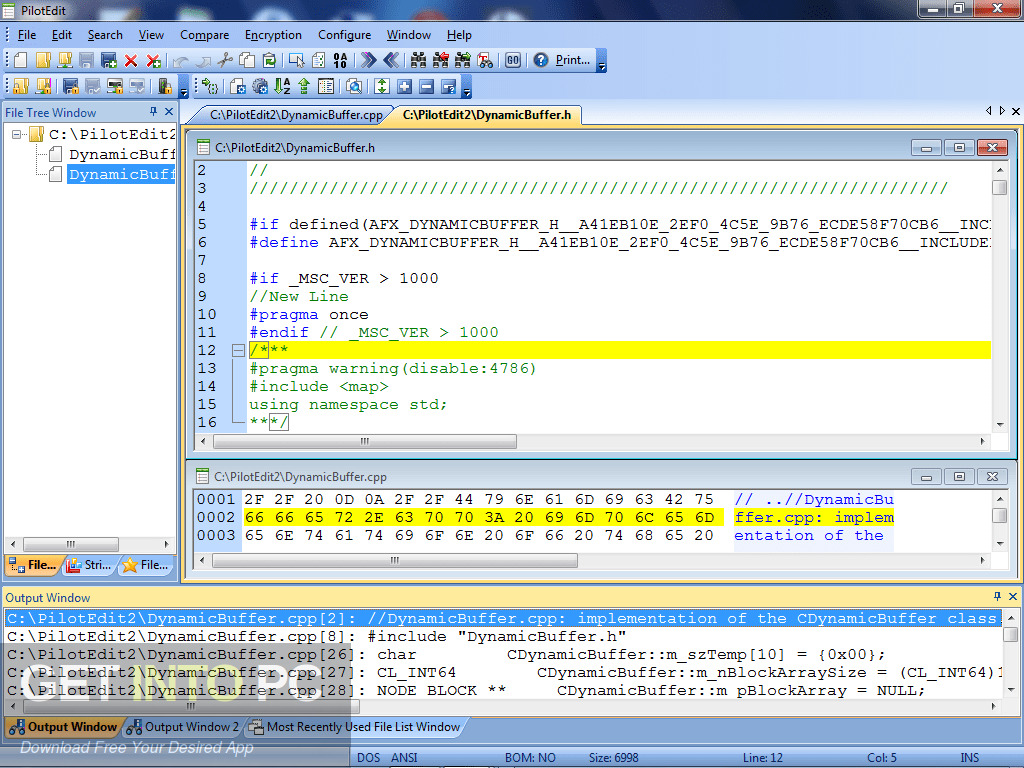
Task: Close the File Tree Window panel
Action: point(169,112)
